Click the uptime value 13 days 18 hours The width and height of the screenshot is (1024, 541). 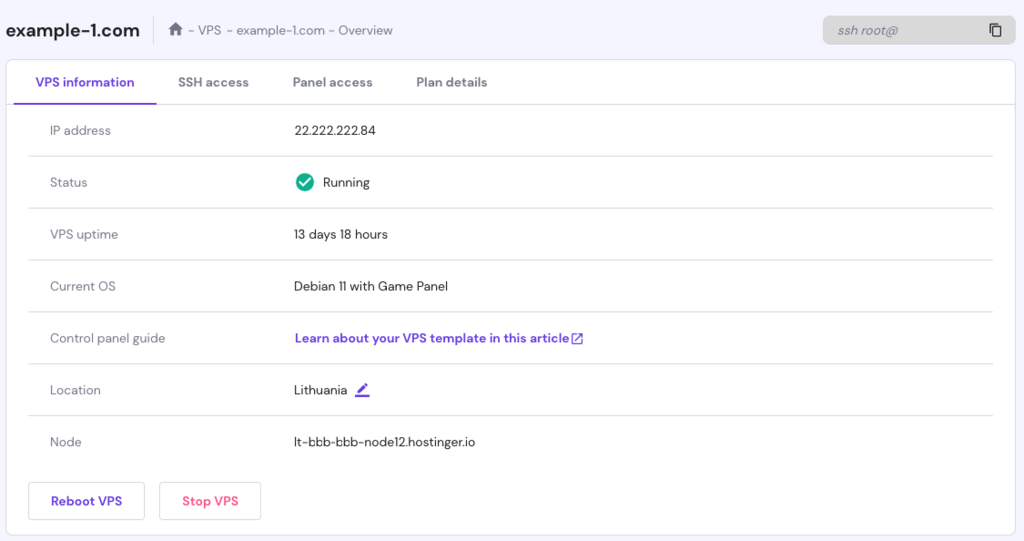[341, 235]
